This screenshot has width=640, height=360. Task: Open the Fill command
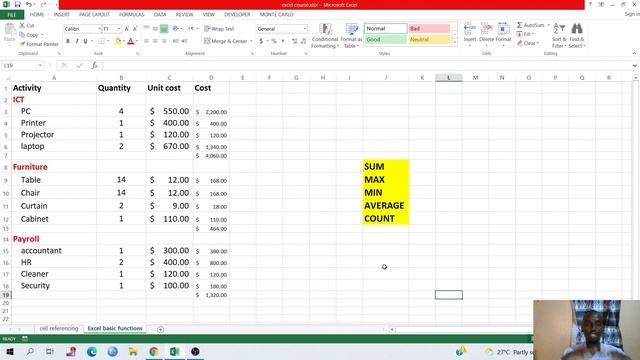point(526,34)
